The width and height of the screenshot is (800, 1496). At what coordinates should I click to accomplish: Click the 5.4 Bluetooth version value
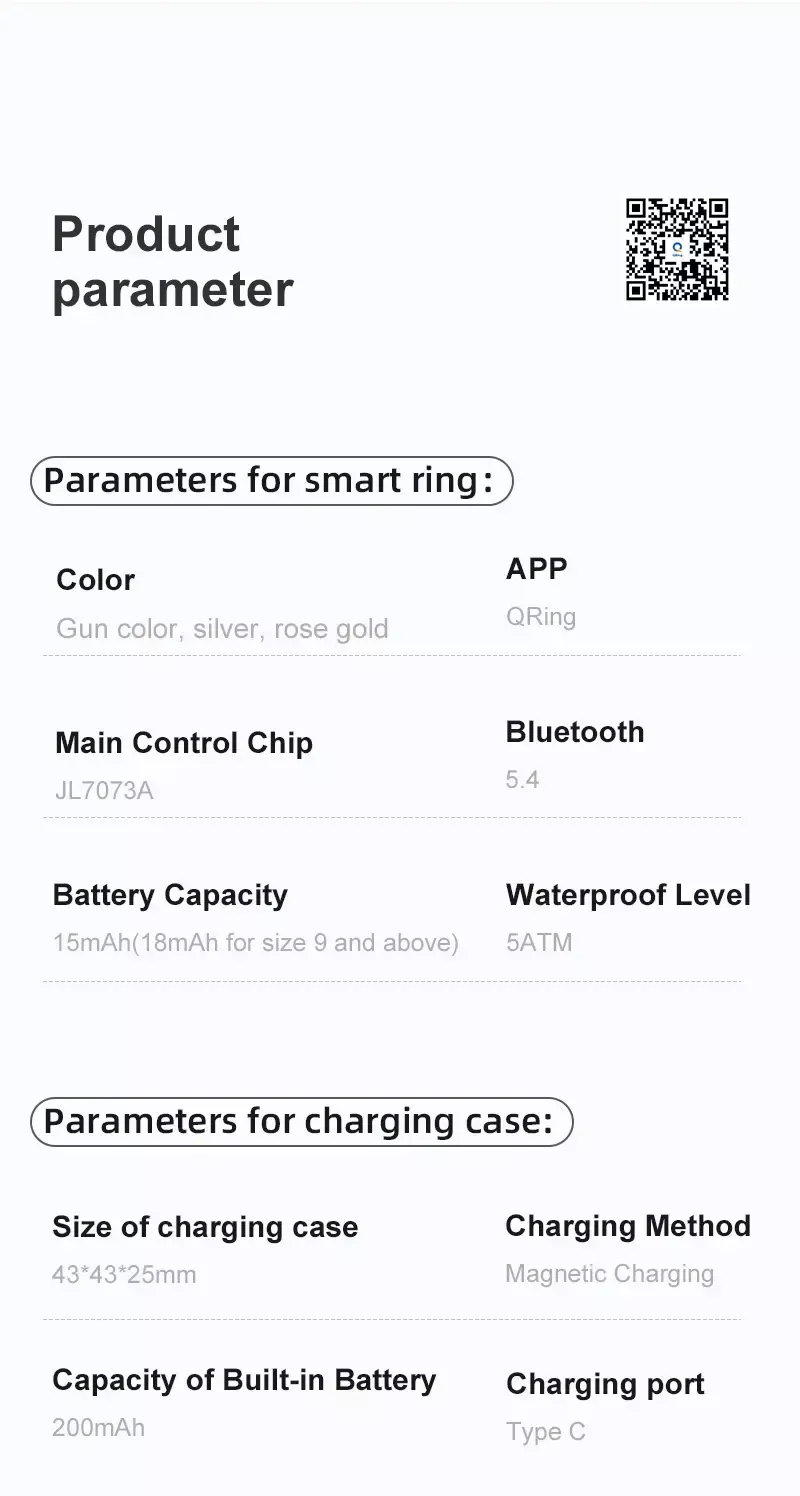tap(522, 780)
